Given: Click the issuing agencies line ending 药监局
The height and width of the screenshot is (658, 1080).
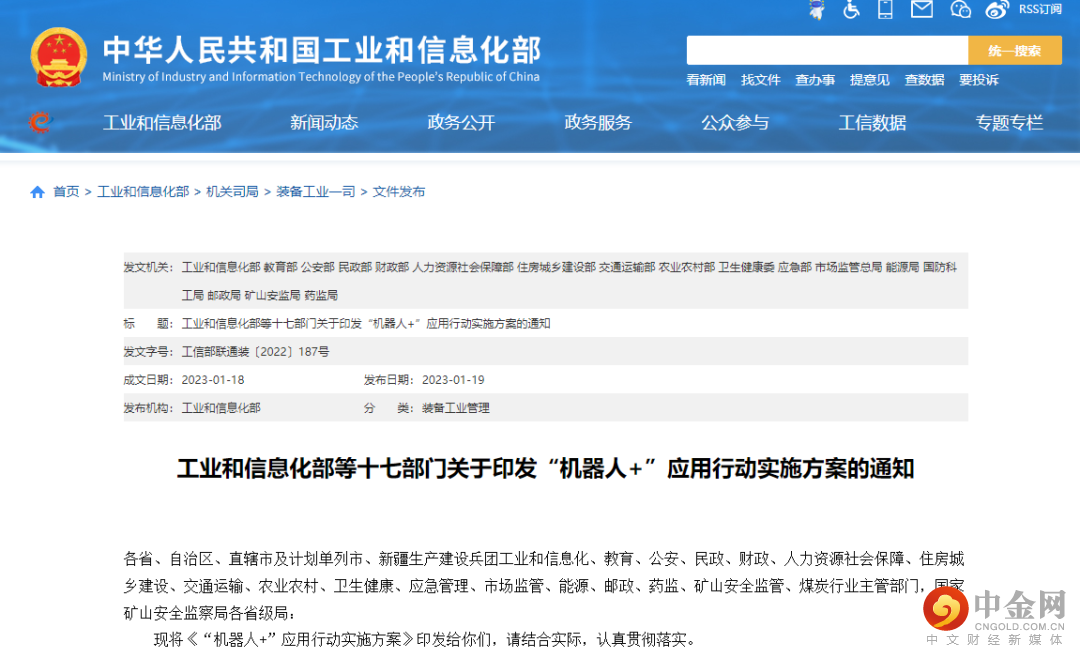Looking at the screenshot, I should pos(260,295).
